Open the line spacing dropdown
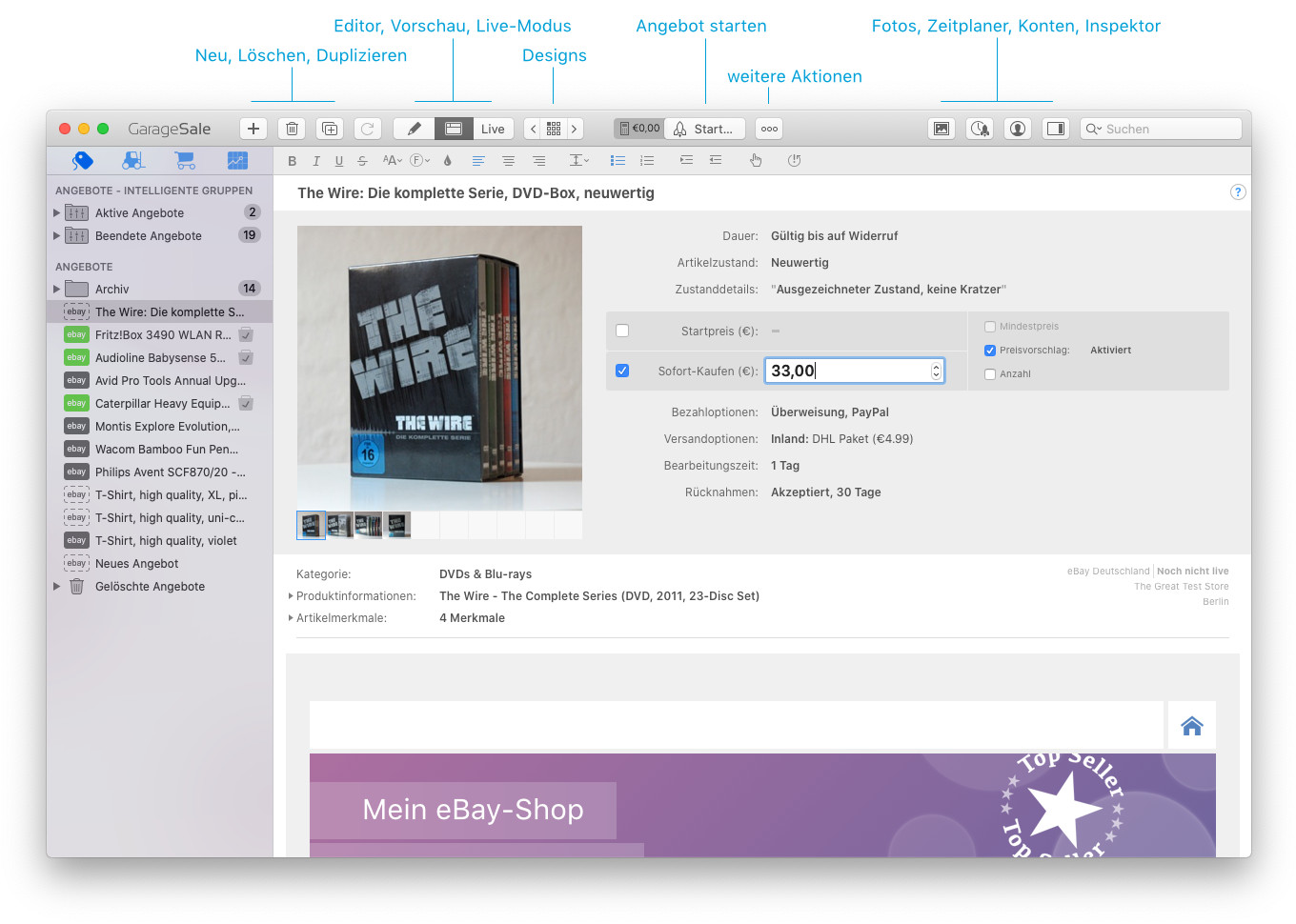This screenshot has width=1296, height=924. pos(579,161)
